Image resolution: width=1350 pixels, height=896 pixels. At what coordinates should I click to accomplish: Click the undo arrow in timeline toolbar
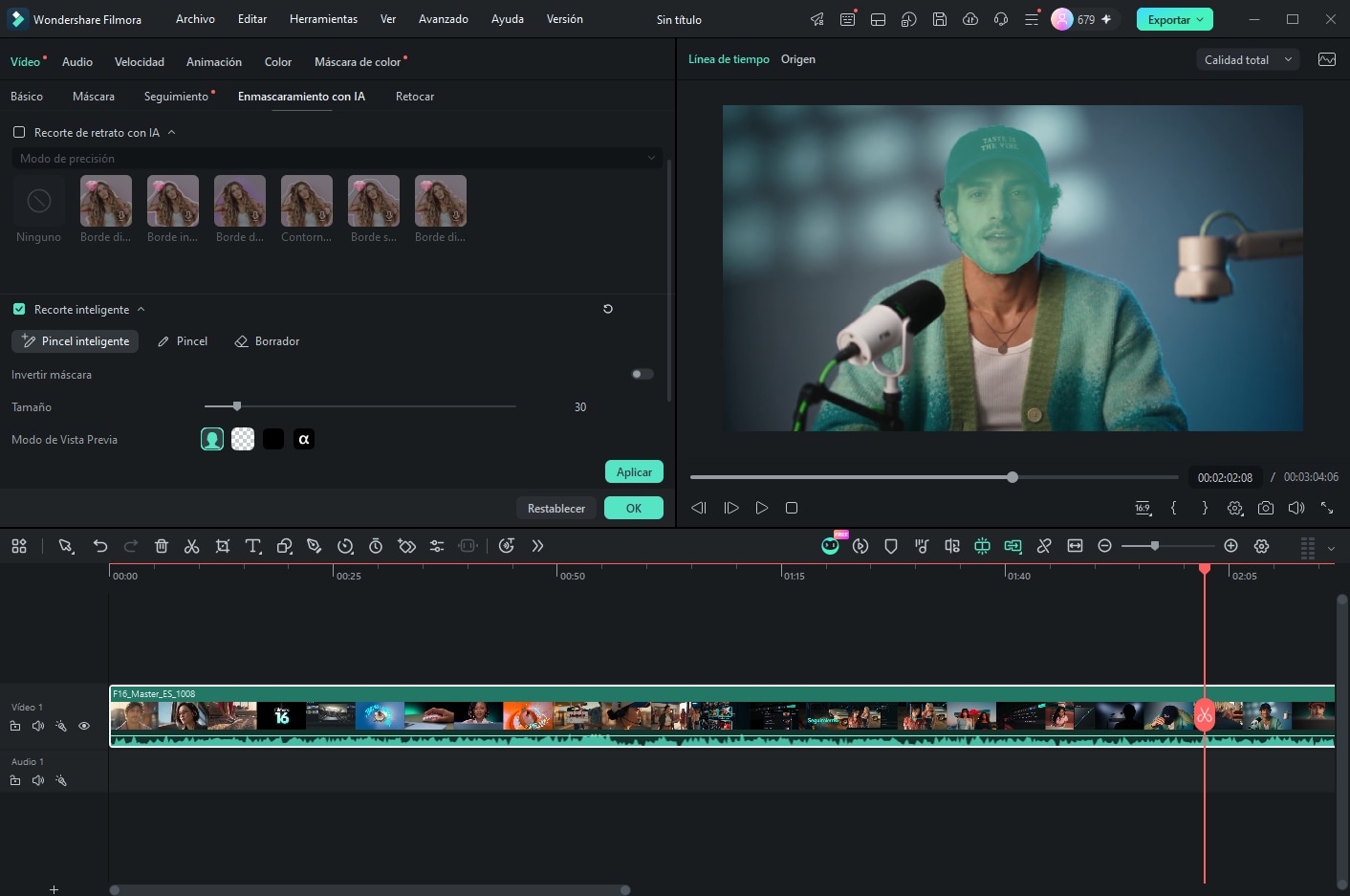pos(100,546)
